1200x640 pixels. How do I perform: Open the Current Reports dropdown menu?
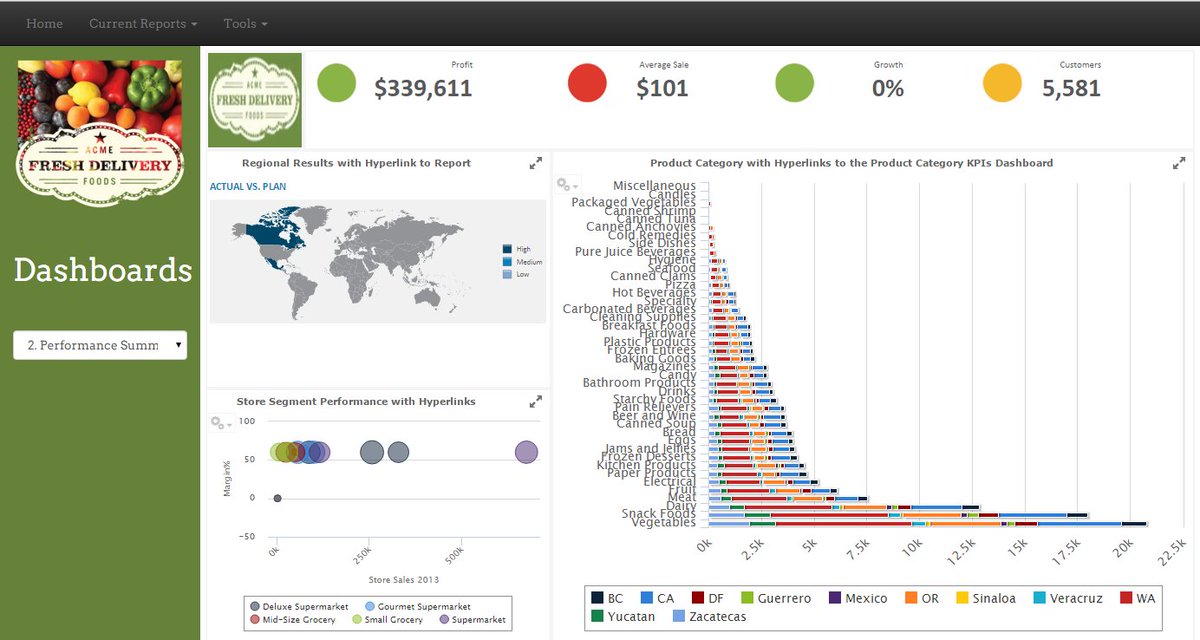point(143,23)
